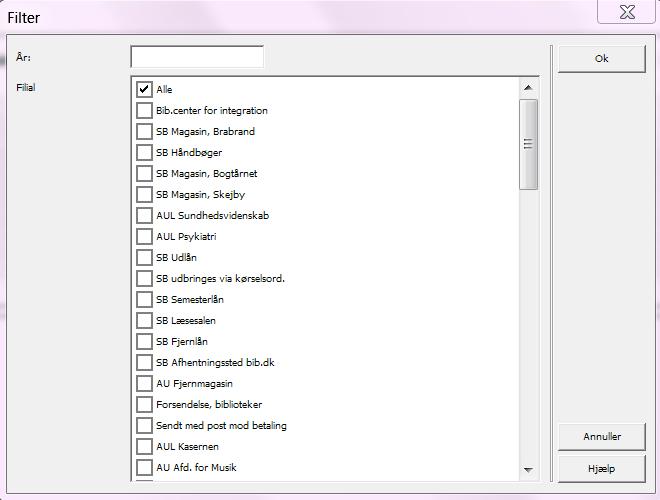This screenshot has height=500, width=660.
Task: Enable SB Udlån checkbox
Action: [144, 258]
